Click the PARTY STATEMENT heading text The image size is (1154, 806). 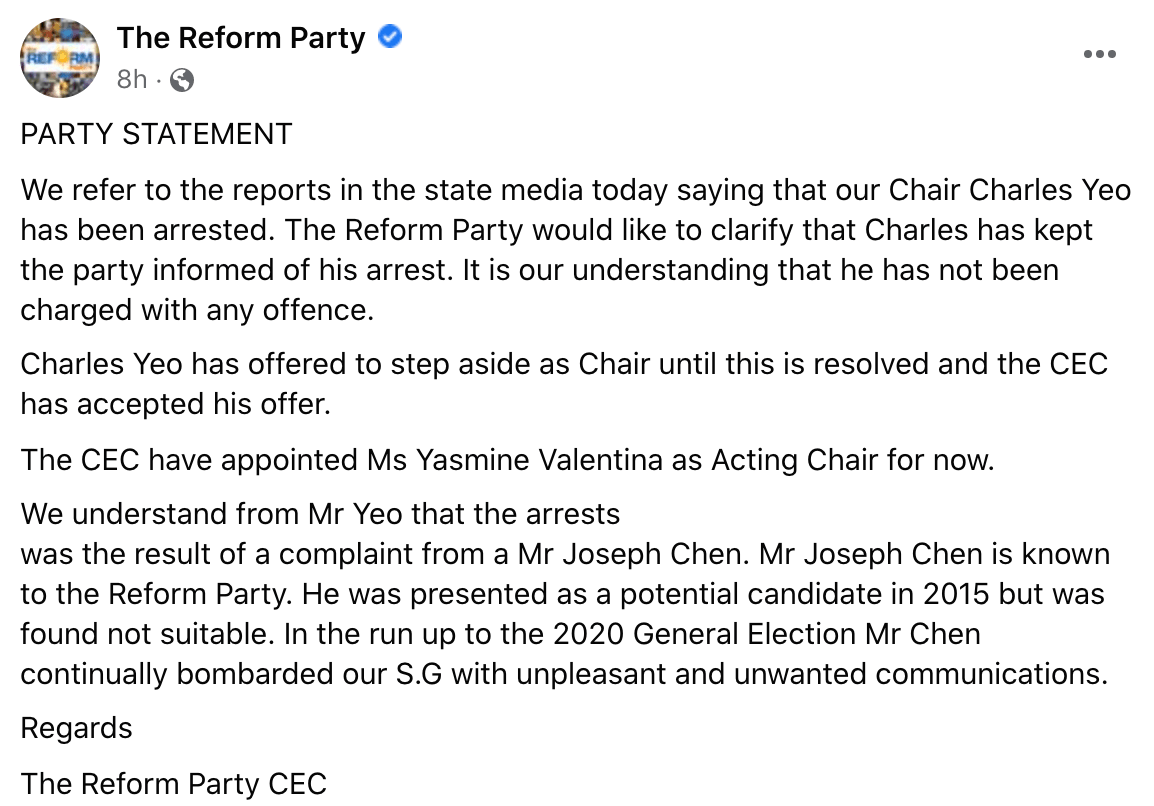[x=156, y=134]
